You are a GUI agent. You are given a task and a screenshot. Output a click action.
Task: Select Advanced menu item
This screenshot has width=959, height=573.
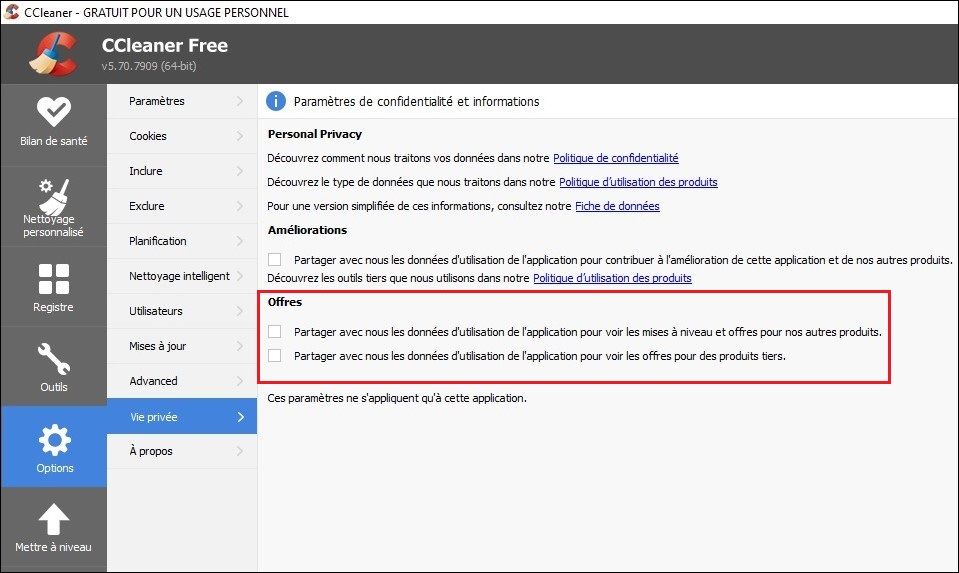coord(182,381)
